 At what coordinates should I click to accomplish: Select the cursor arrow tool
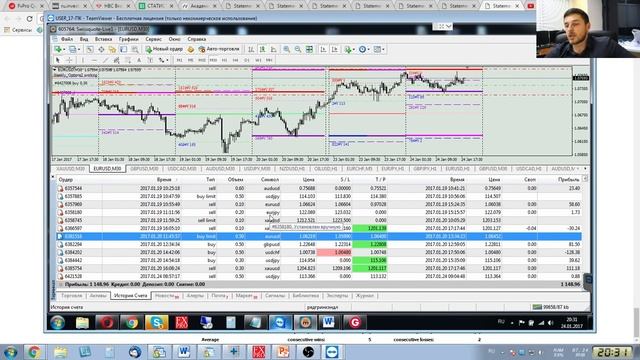pos(58,60)
